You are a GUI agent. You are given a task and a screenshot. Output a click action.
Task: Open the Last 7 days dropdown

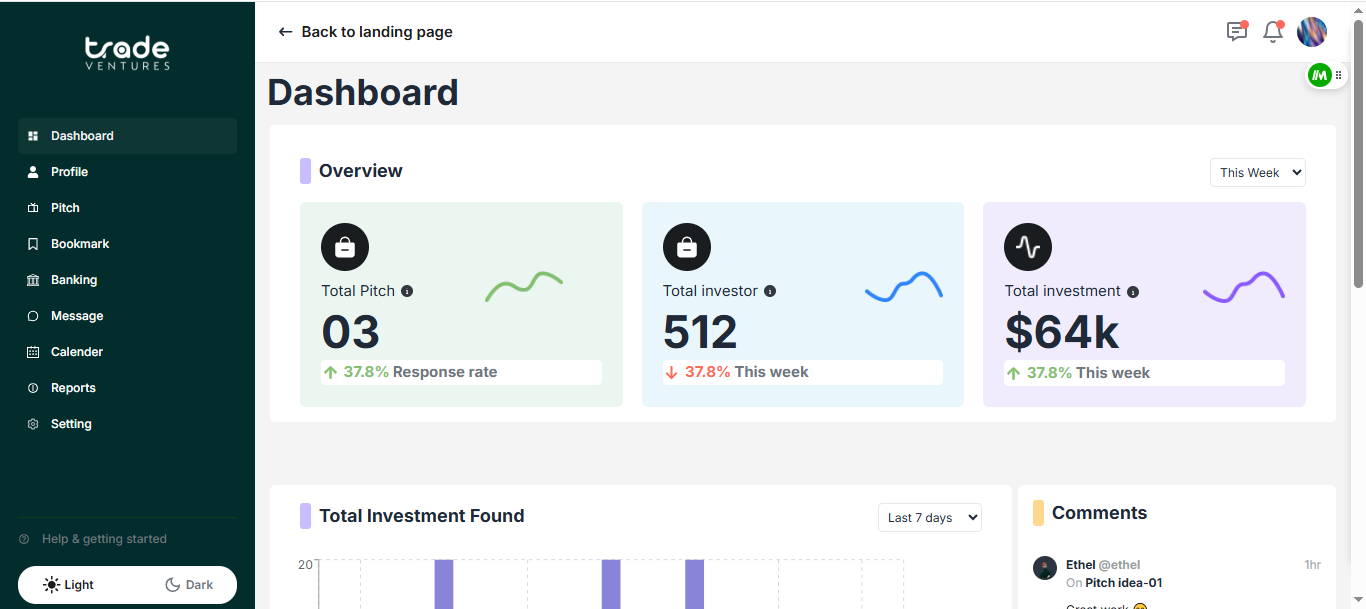[x=929, y=517]
